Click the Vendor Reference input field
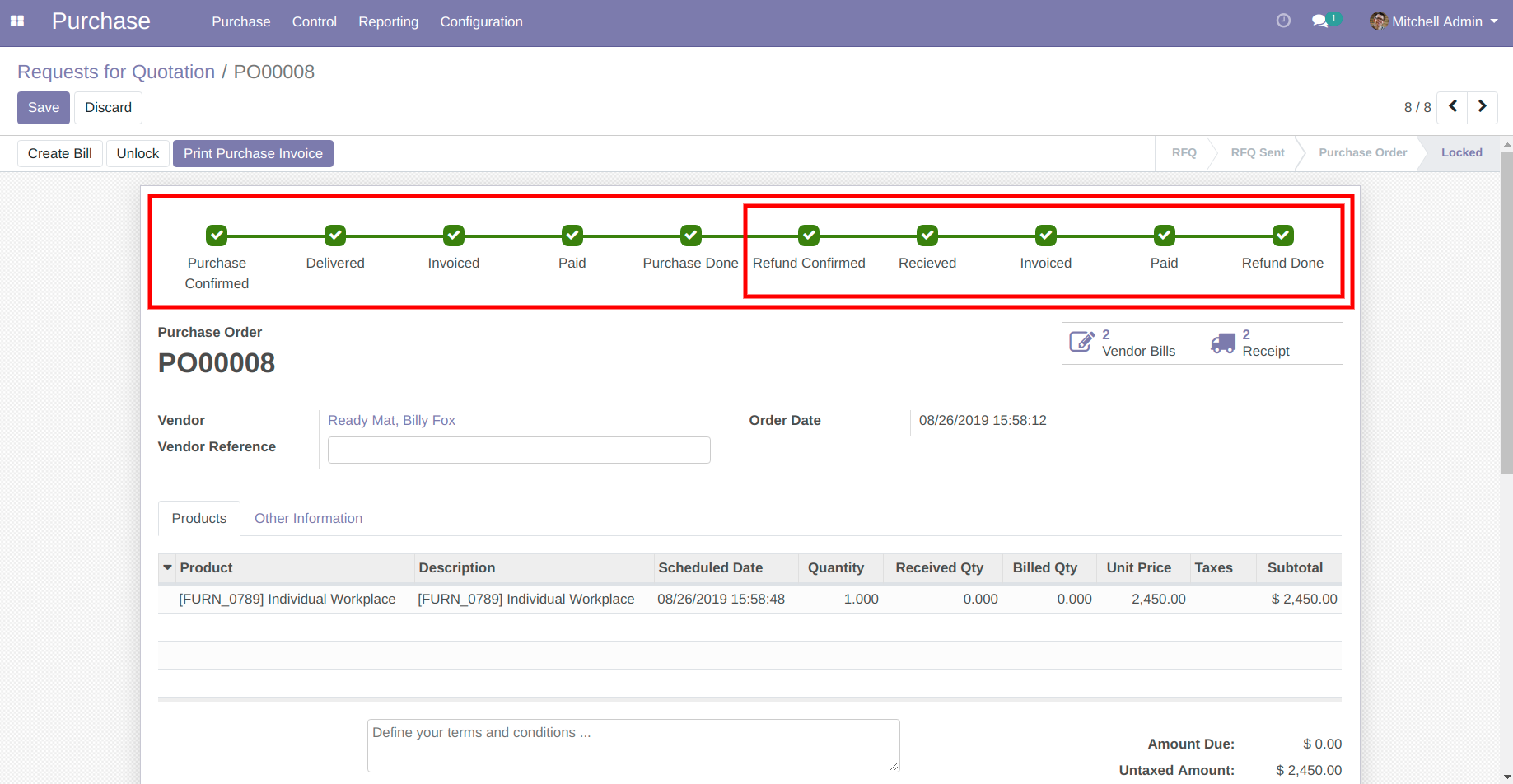The image size is (1513, 784). click(x=519, y=450)
